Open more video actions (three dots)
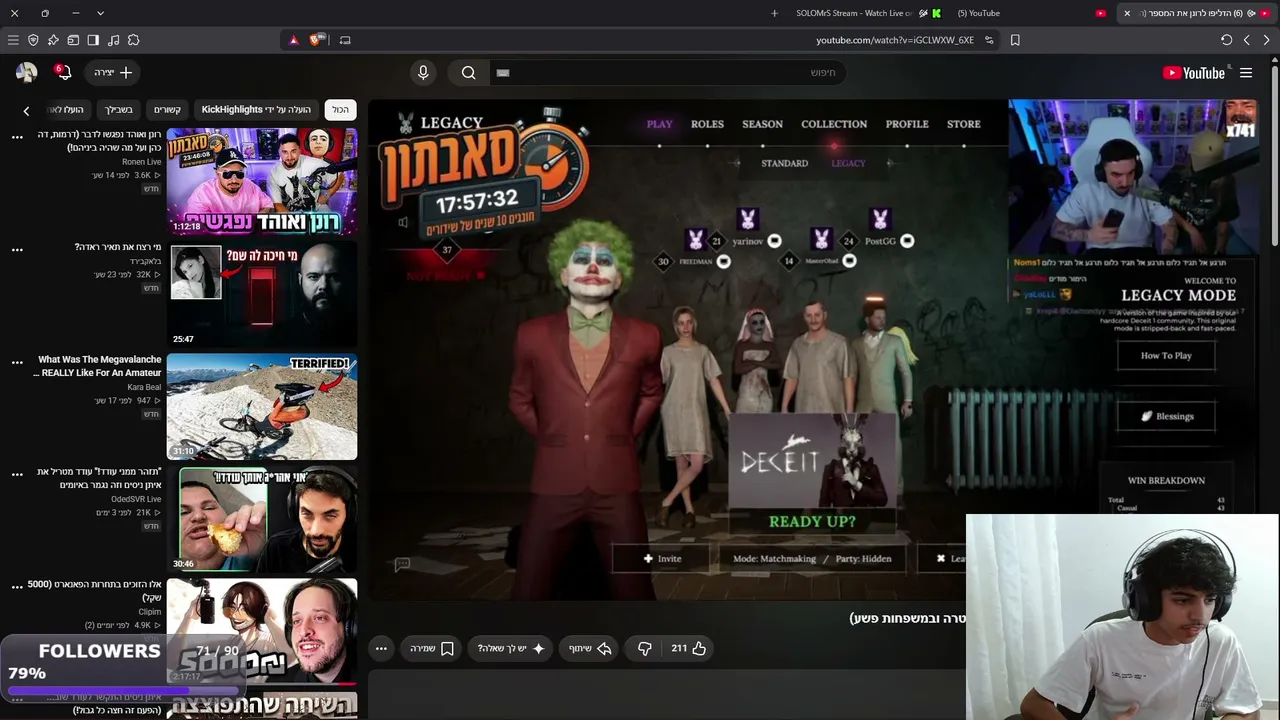The height and width of the screenshot is (720, 1280). (381, 648)
